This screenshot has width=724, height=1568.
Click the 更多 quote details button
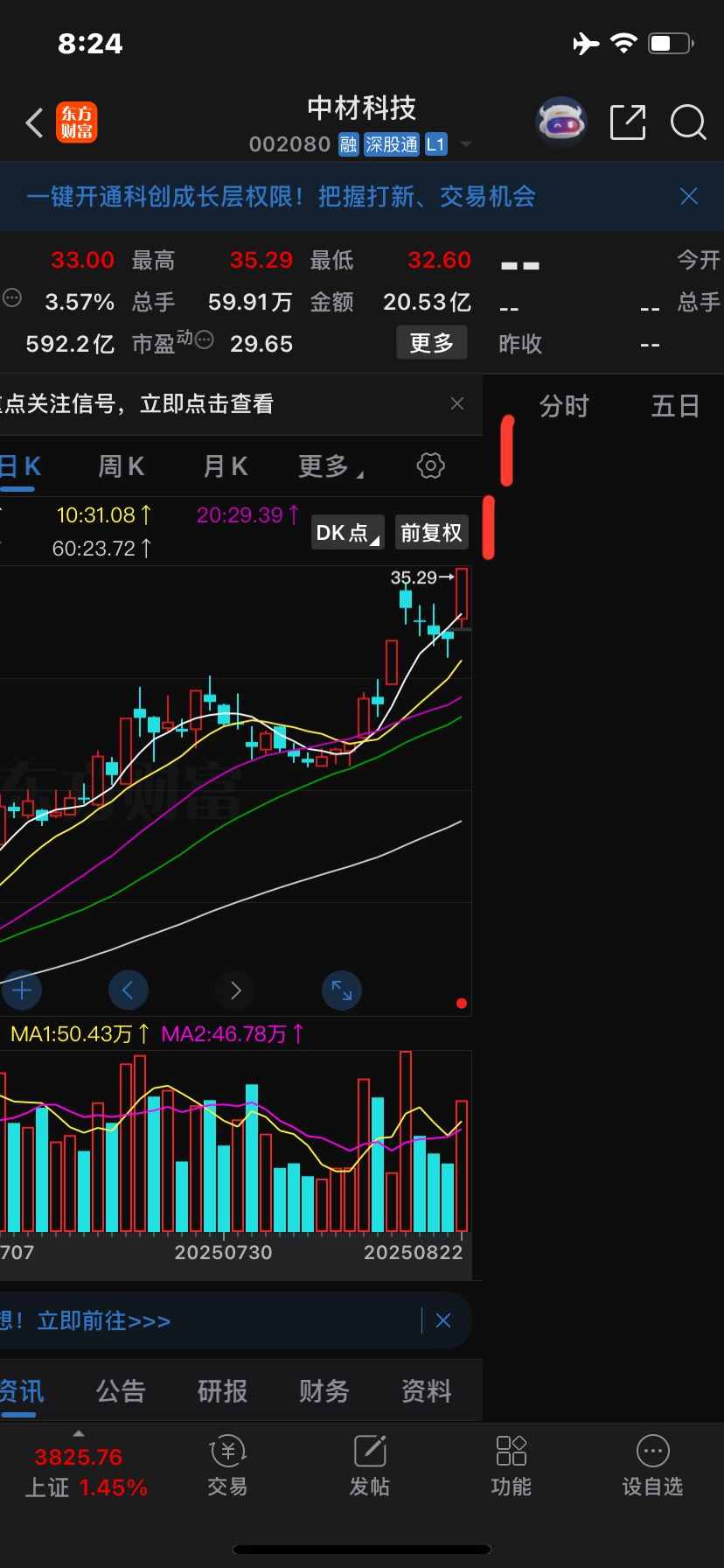coord(432,342)
